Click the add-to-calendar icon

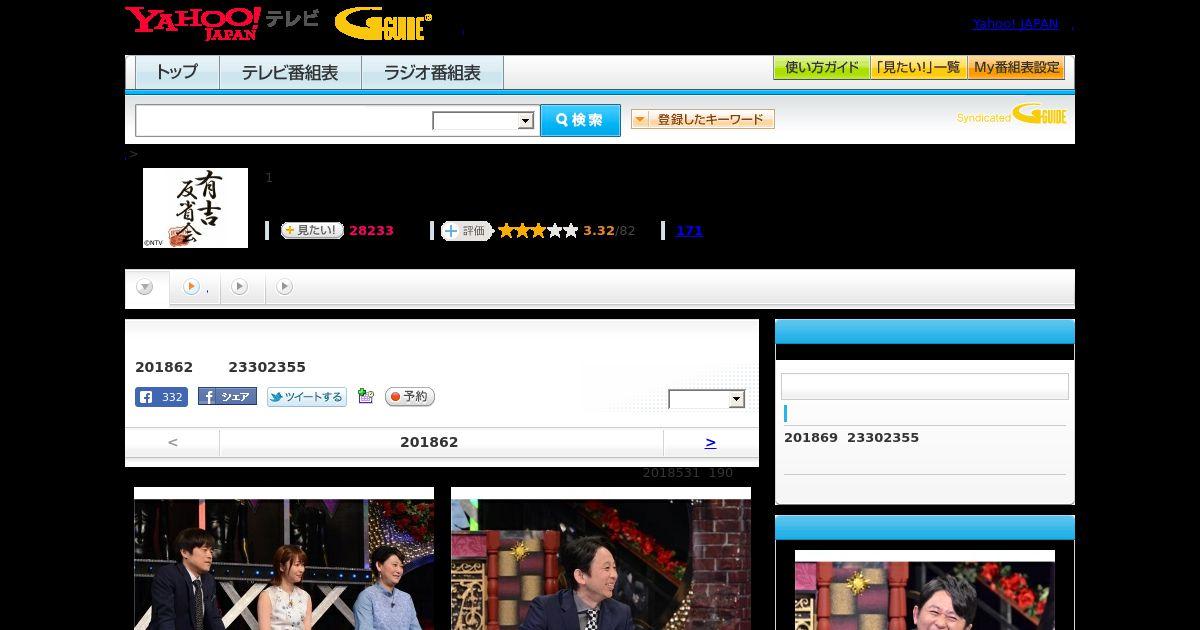tap(365, 397)
